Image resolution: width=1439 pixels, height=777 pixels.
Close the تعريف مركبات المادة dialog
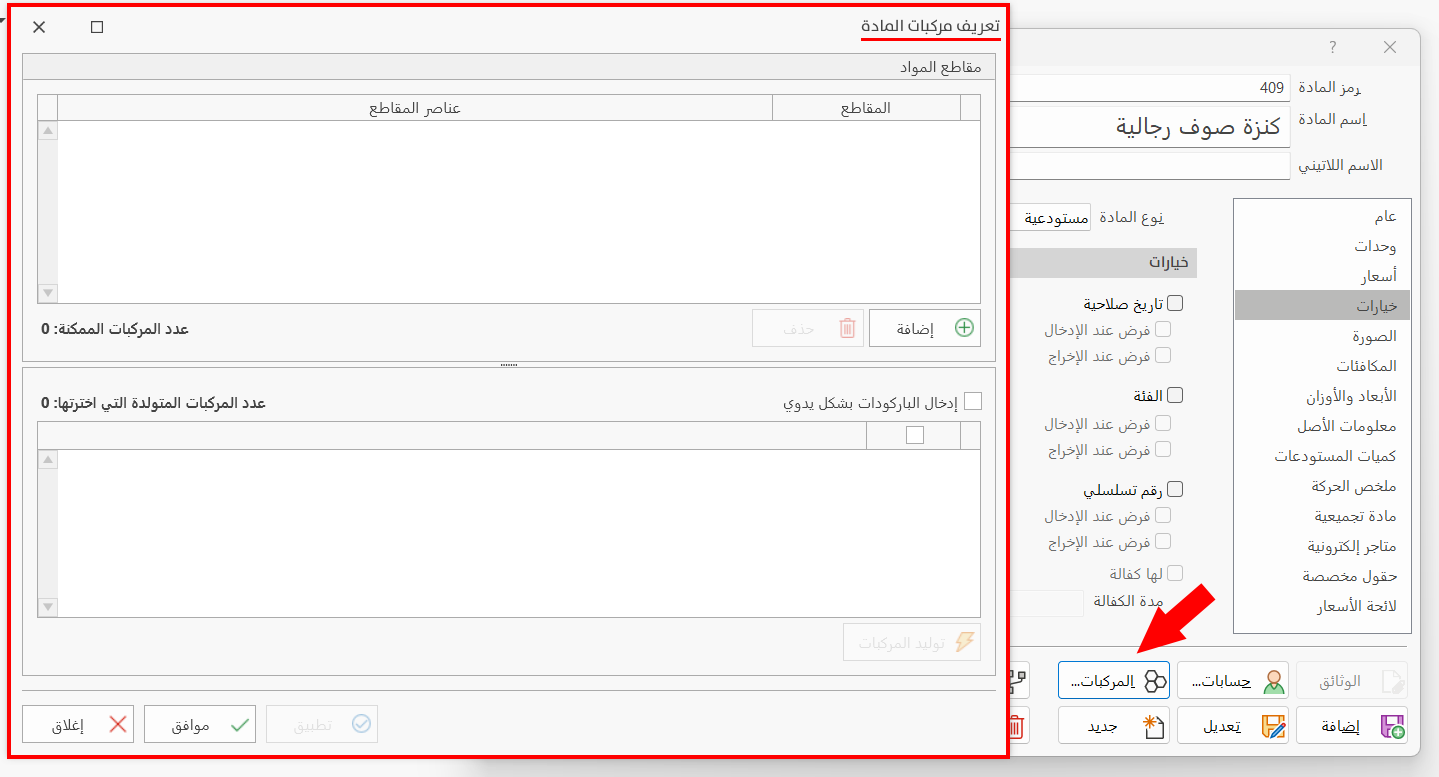pos(39,27)
